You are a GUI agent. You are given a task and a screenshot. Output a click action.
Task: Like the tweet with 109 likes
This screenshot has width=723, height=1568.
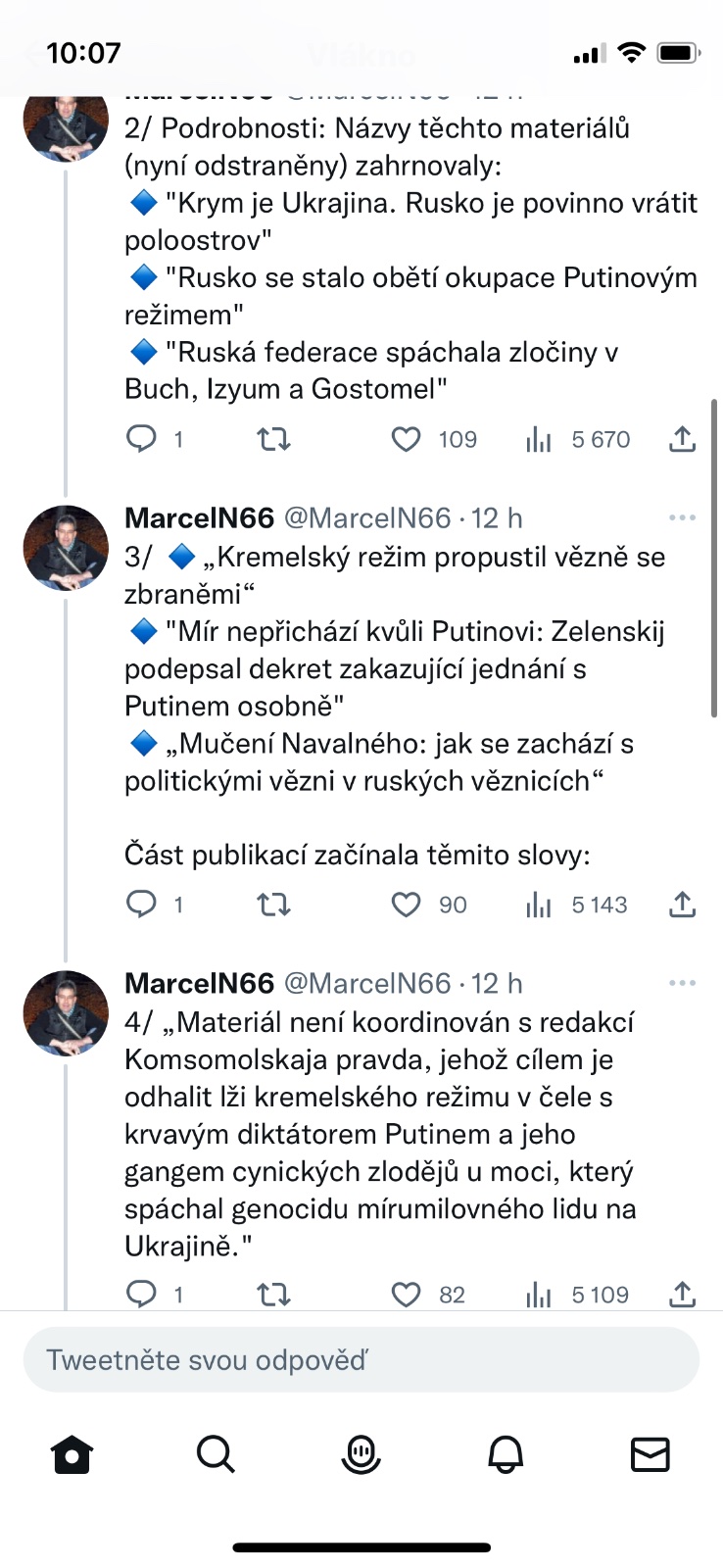tap(407, 439)
